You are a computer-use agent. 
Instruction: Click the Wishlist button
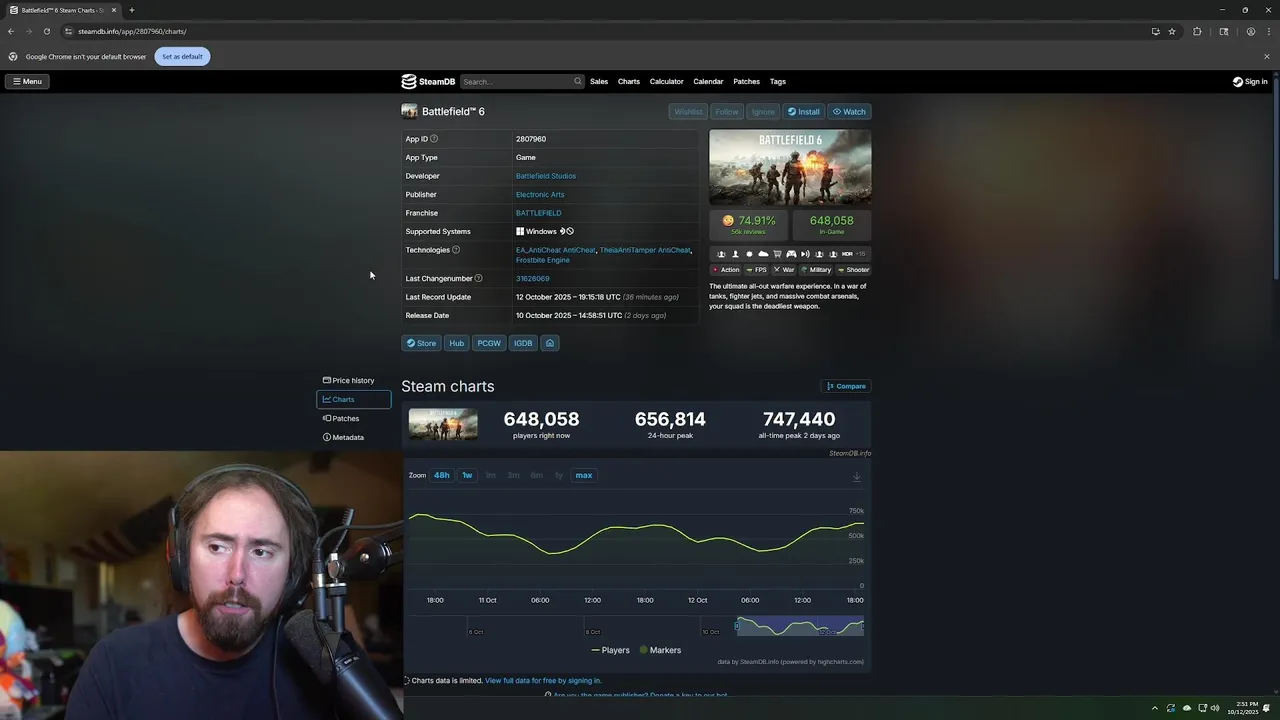(x=687, y=112)
